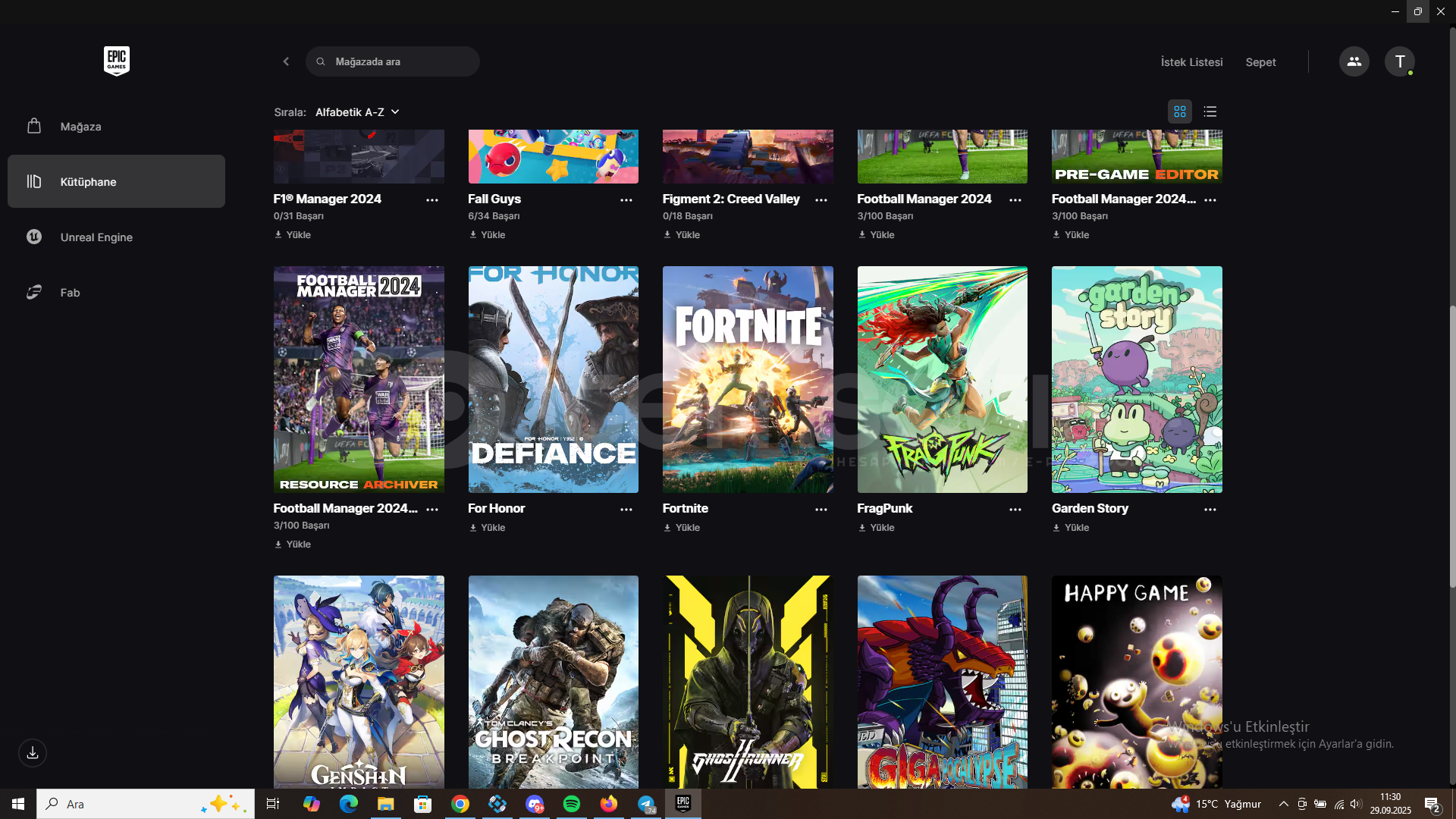The image size is (1456, 819).
Task: Open options for Football Manager 2024 Pre-Game Editor
Action: click(1210, 200)
